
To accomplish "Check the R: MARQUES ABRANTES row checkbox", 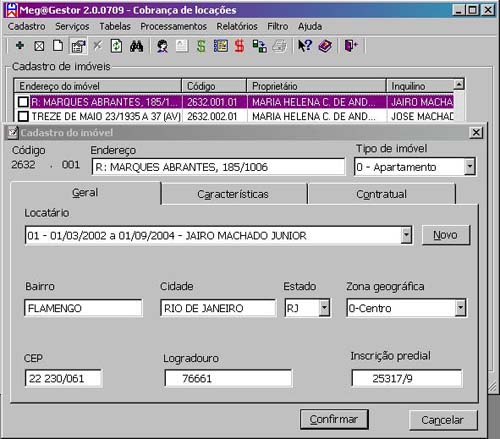I will pos(23,102).
